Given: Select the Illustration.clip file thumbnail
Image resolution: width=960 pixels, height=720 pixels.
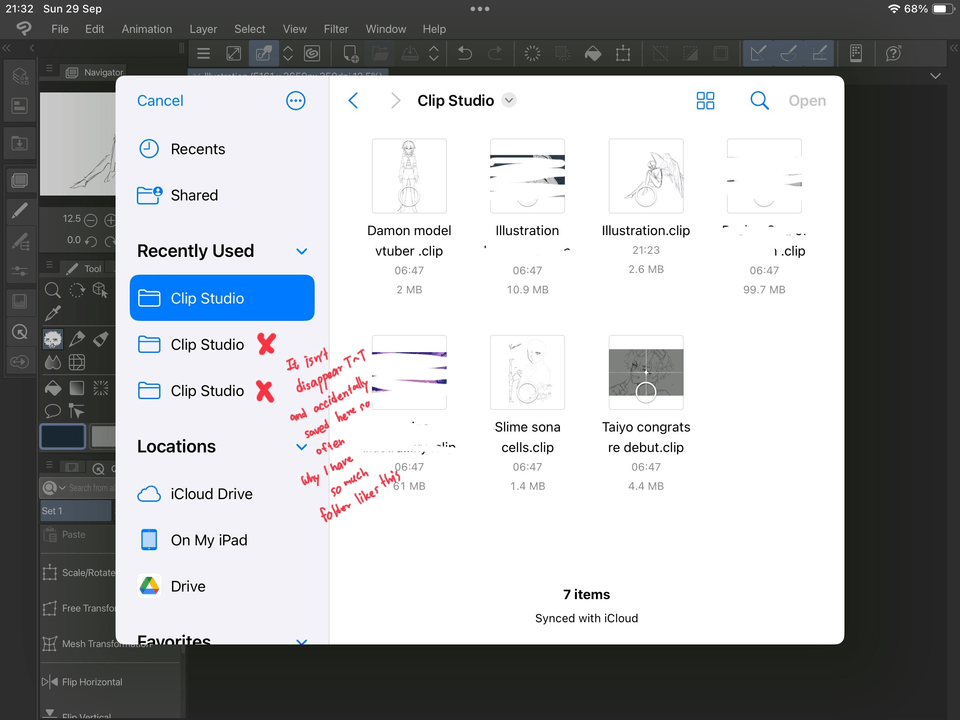Looking at the screenshot, I should [x=646, y=176].
